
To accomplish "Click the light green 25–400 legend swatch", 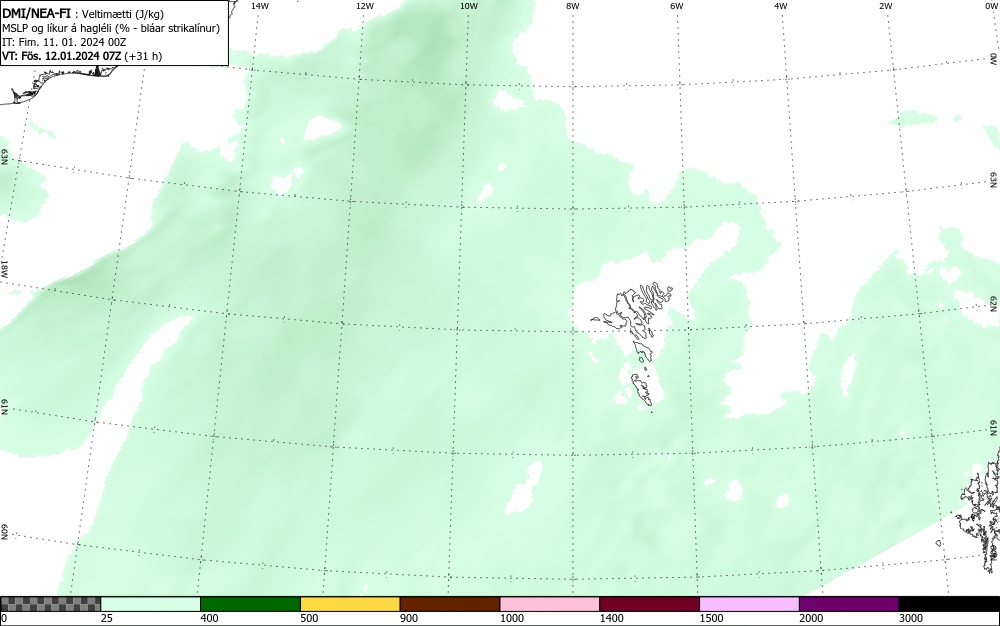I will tap(151, 604).
